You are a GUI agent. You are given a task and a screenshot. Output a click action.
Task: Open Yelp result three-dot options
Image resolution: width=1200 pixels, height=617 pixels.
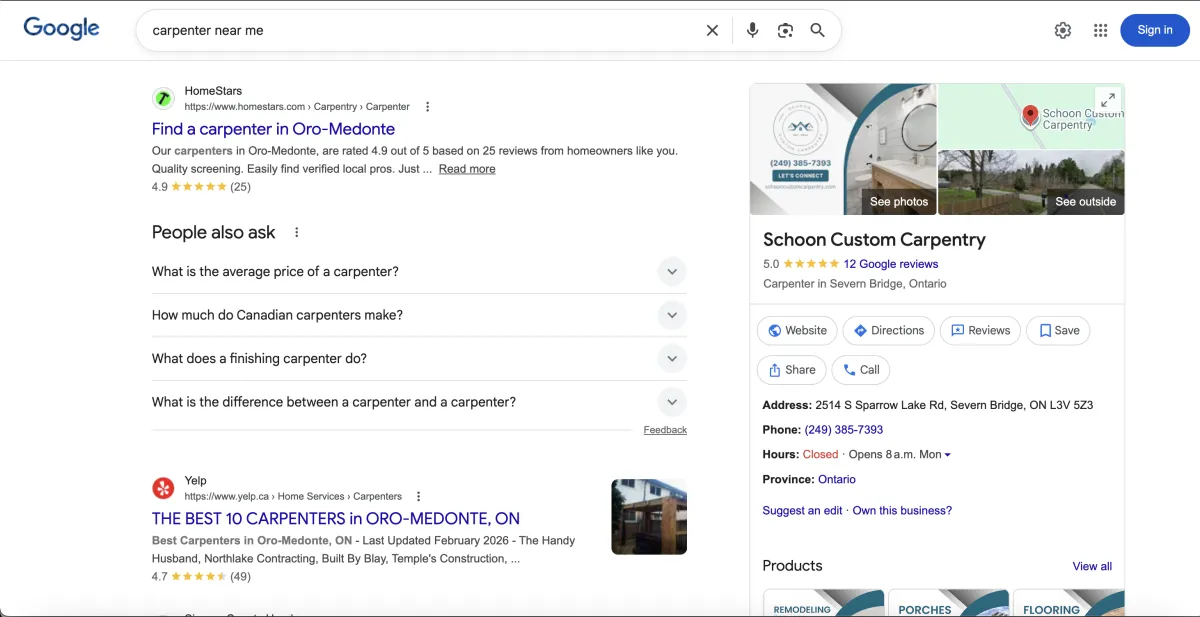419,496
